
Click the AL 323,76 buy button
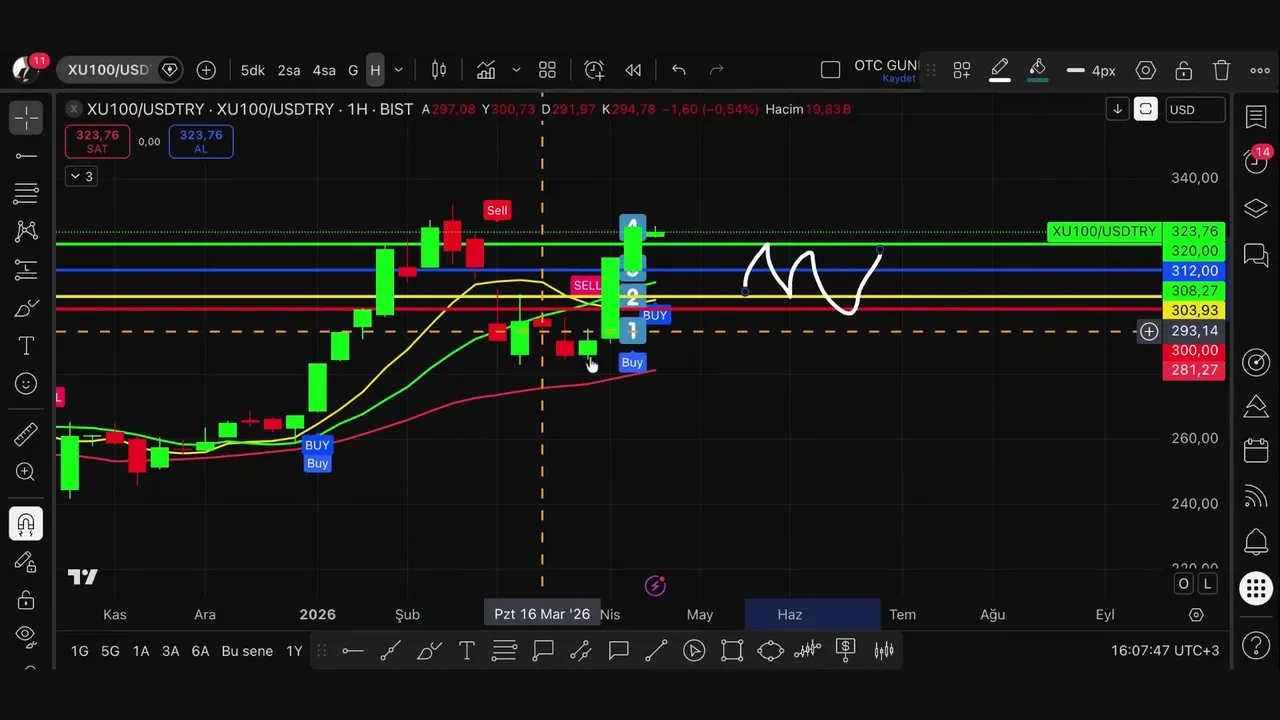coord(201,141)
